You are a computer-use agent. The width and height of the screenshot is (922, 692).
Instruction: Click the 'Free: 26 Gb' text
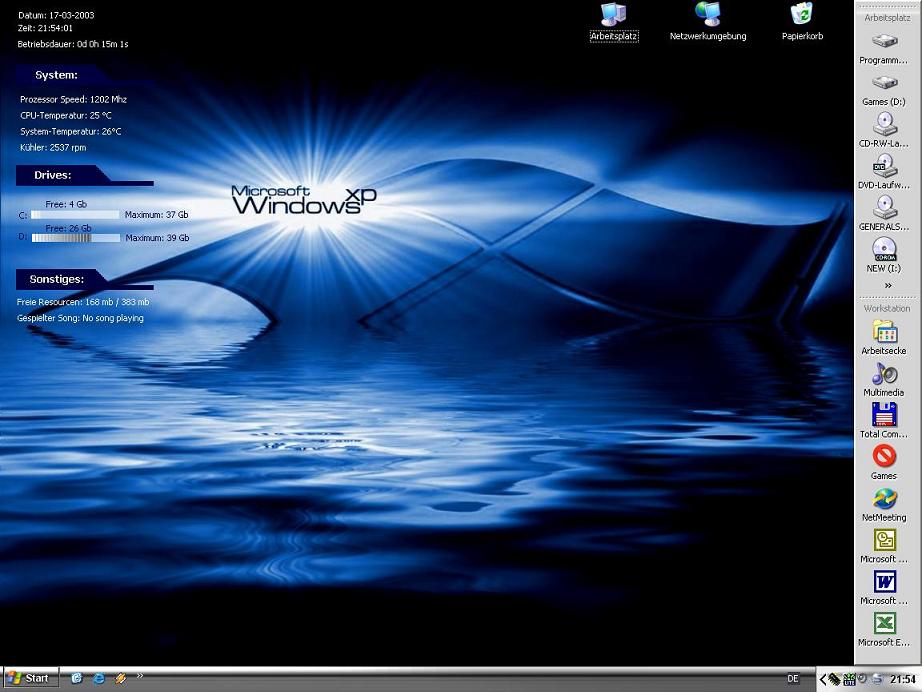(x=68, y=228)
